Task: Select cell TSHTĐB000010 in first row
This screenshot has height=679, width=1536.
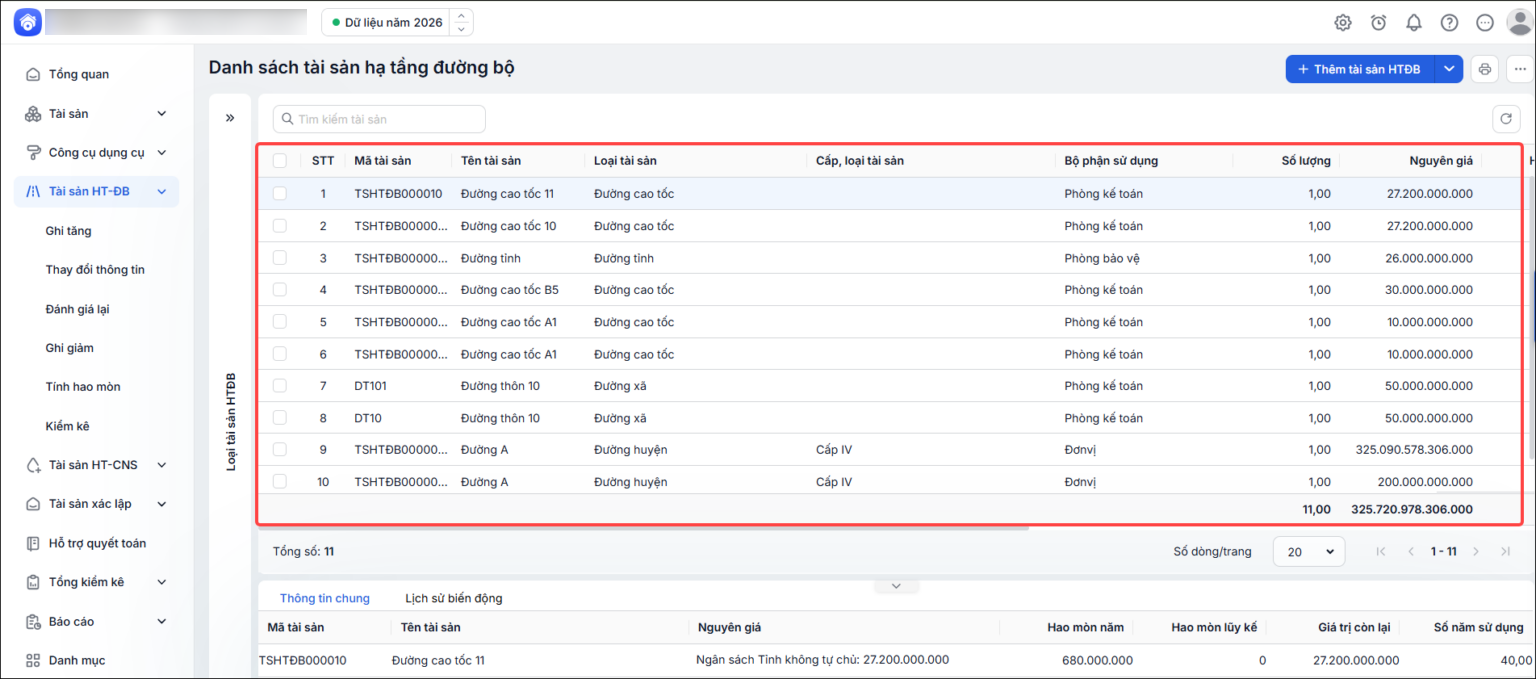Action: tap(398, 194)
